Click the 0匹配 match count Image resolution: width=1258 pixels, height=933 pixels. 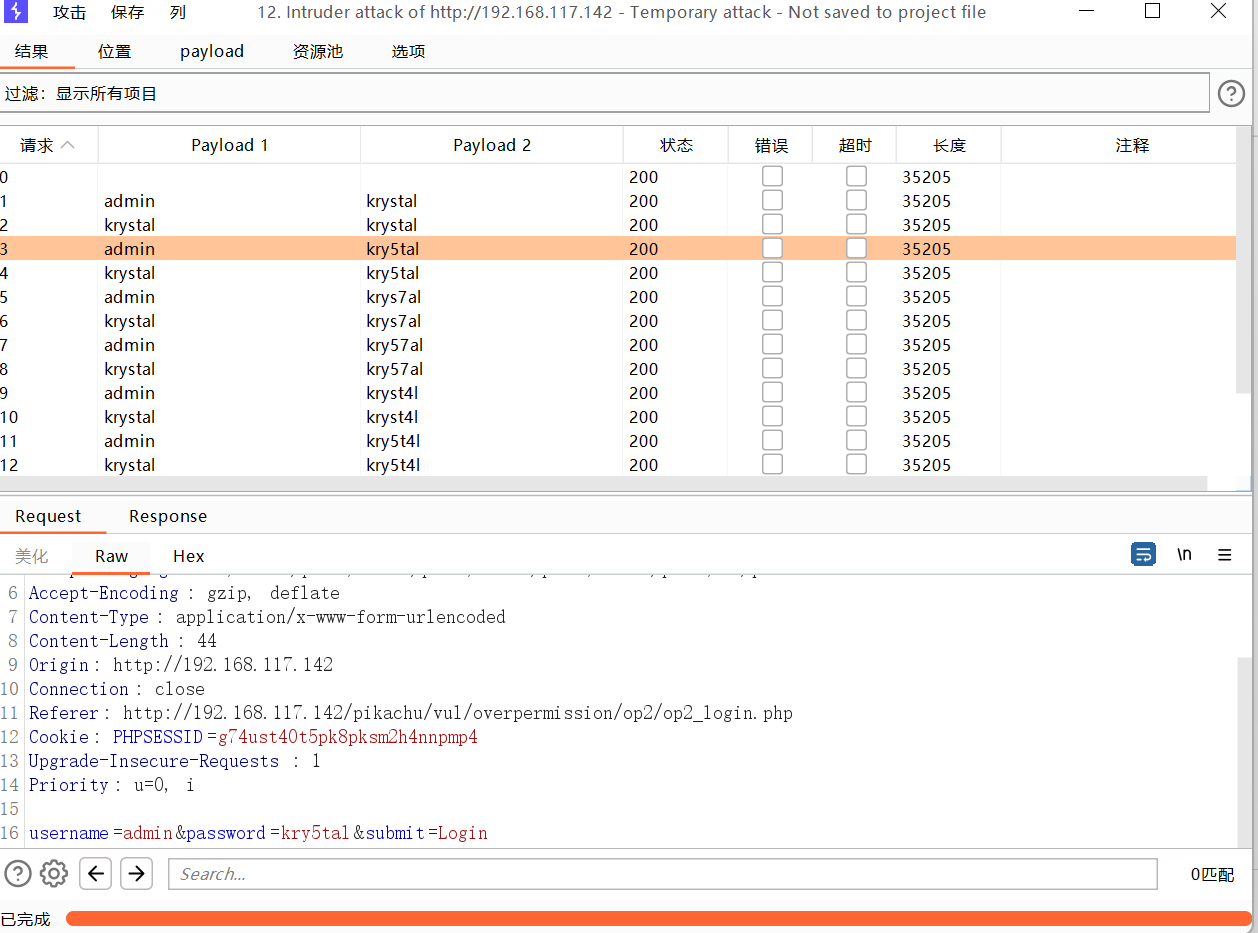(x=1212, y=874)
